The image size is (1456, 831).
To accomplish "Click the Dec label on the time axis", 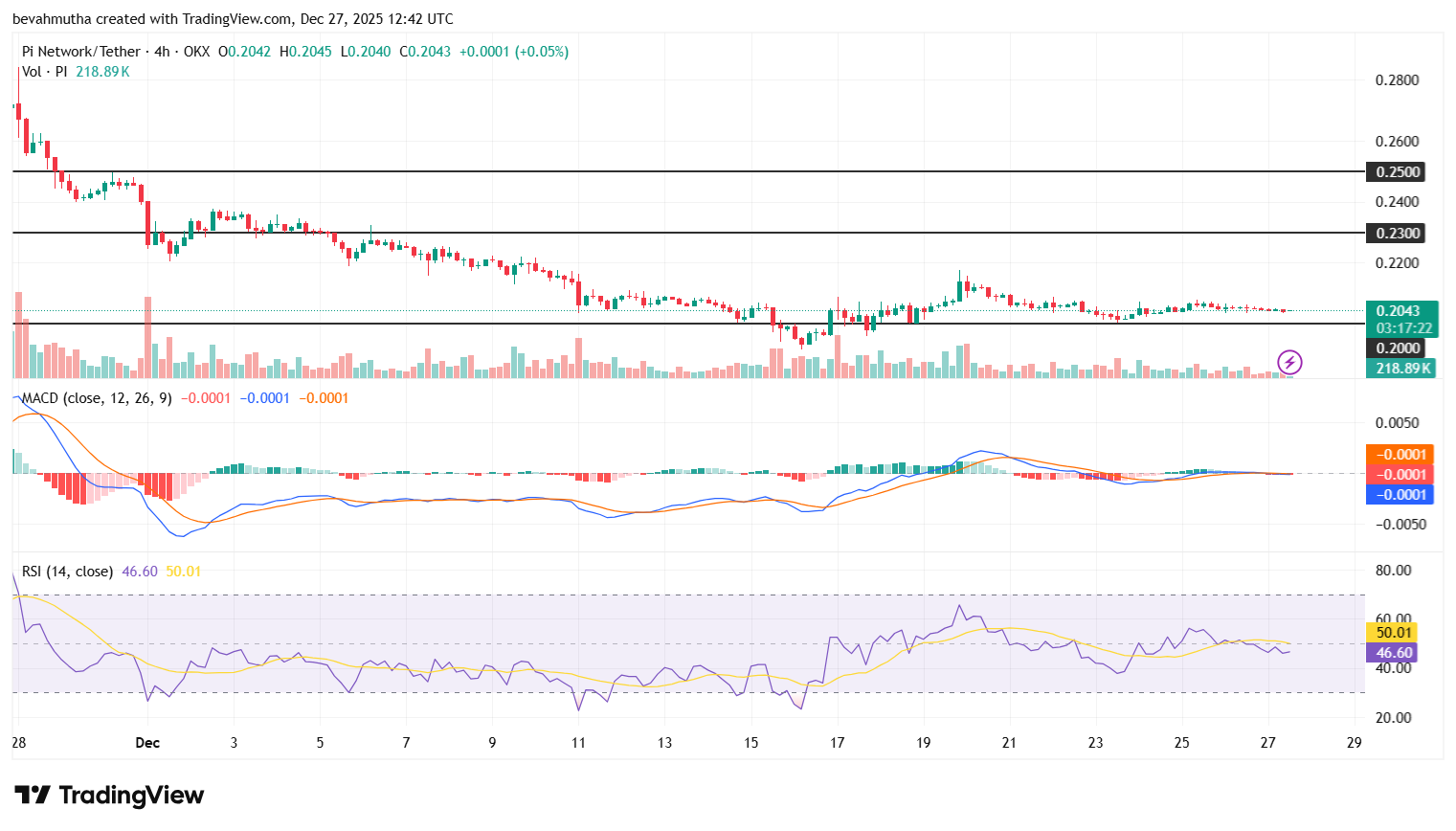I will click(x=147, y=743).
